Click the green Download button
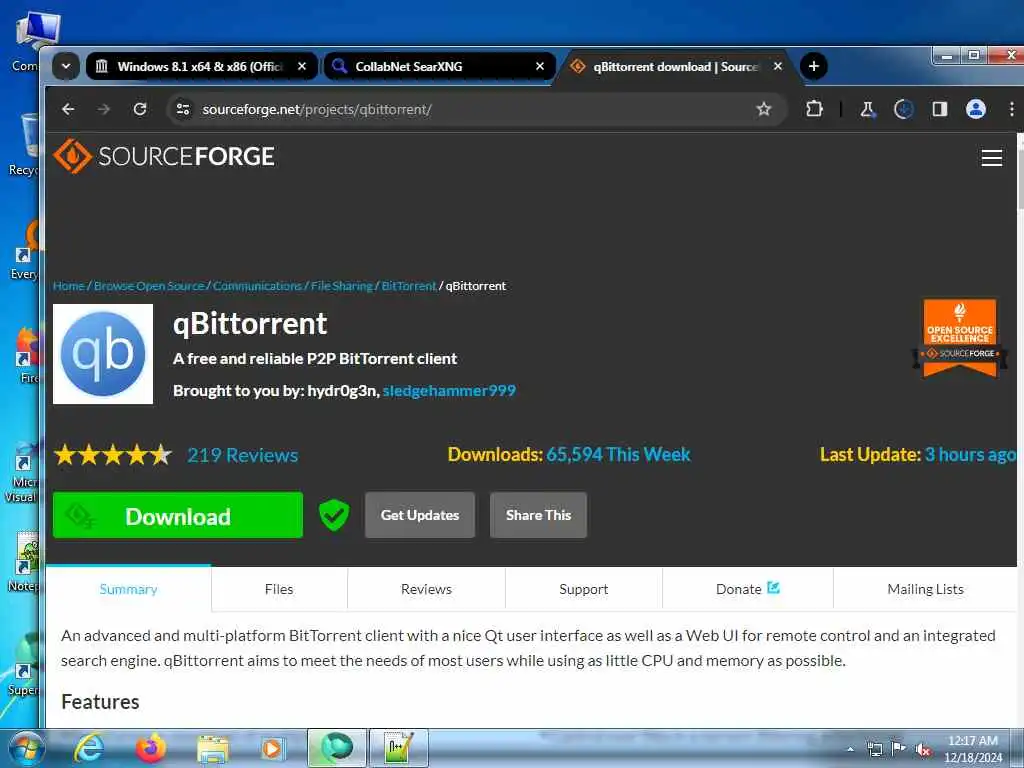 [178, 515]
